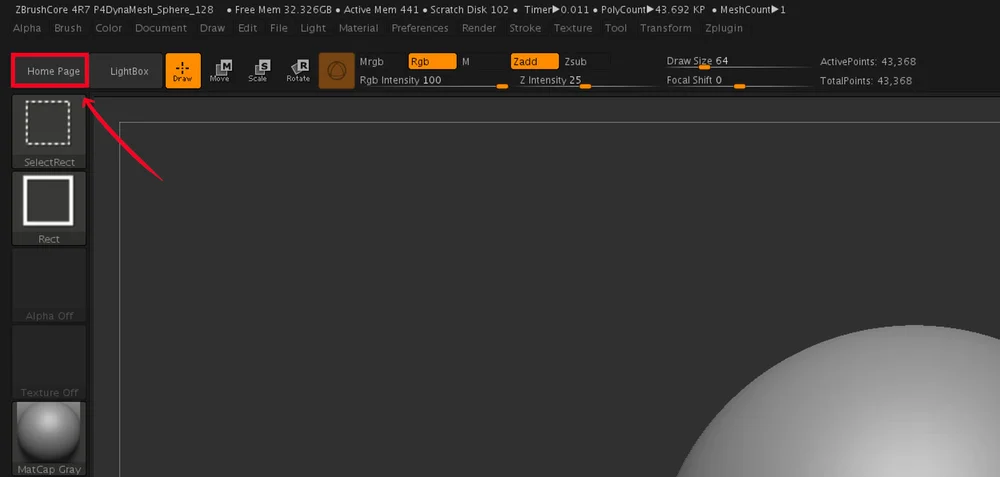
Task: Click the ActivePoints: 43,368 readout
Action: click(868, 62)
